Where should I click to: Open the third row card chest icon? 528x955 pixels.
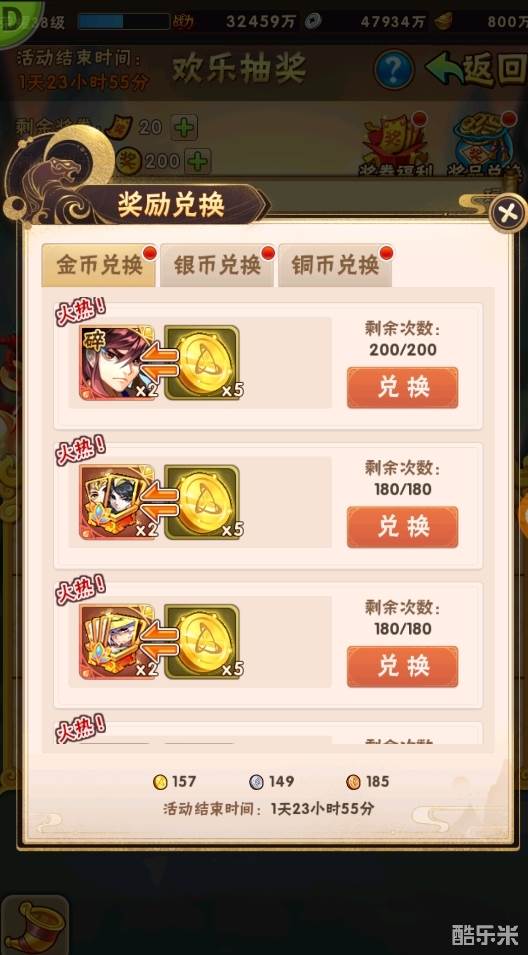(117, 641)
